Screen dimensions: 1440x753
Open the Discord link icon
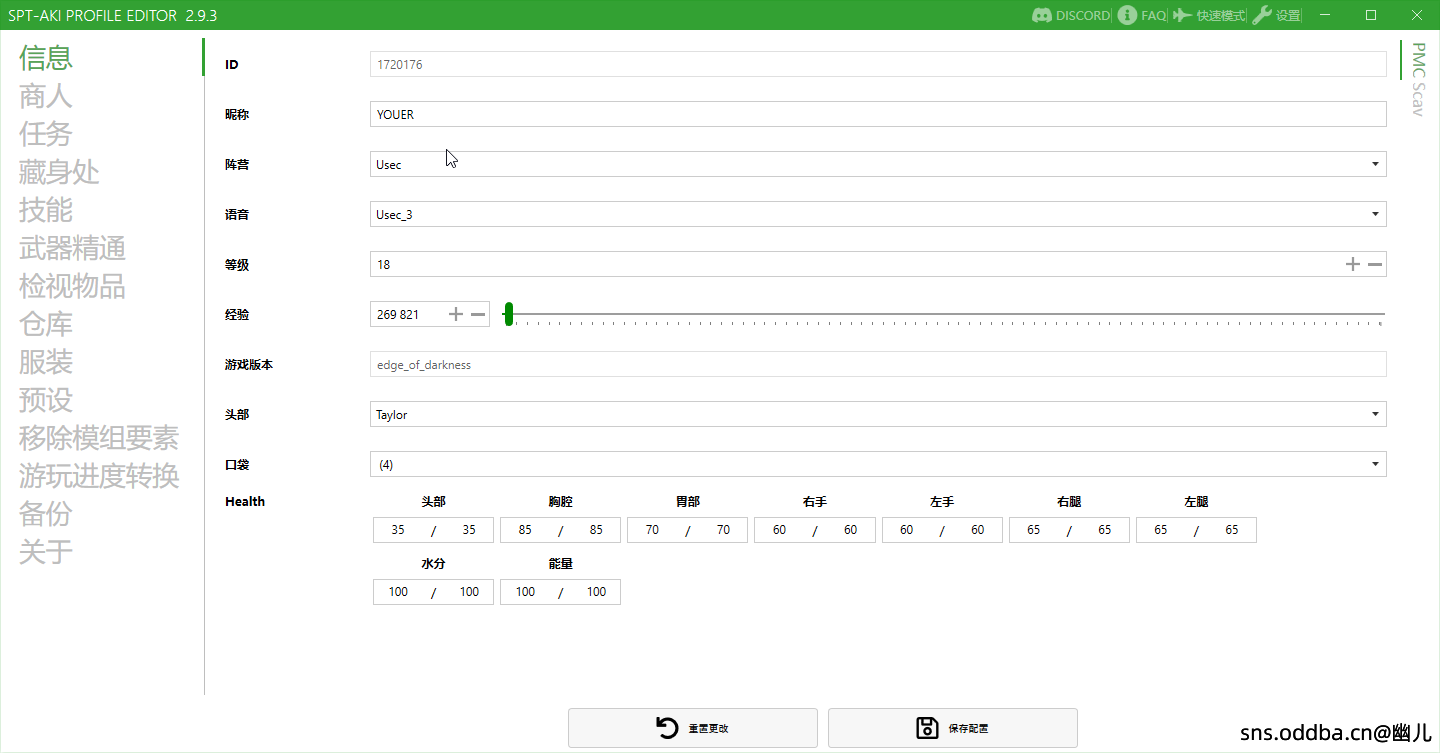point(1041,15)
